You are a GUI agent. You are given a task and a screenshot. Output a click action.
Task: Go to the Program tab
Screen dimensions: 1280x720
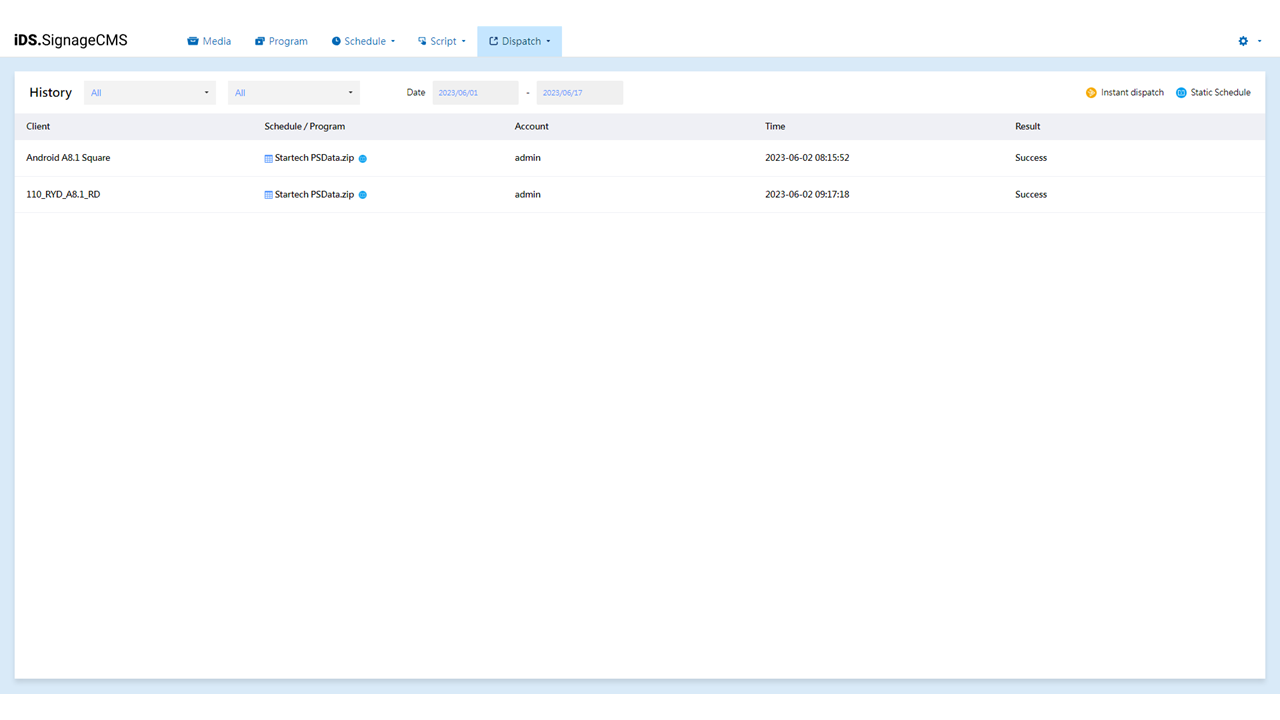(281, 41)
